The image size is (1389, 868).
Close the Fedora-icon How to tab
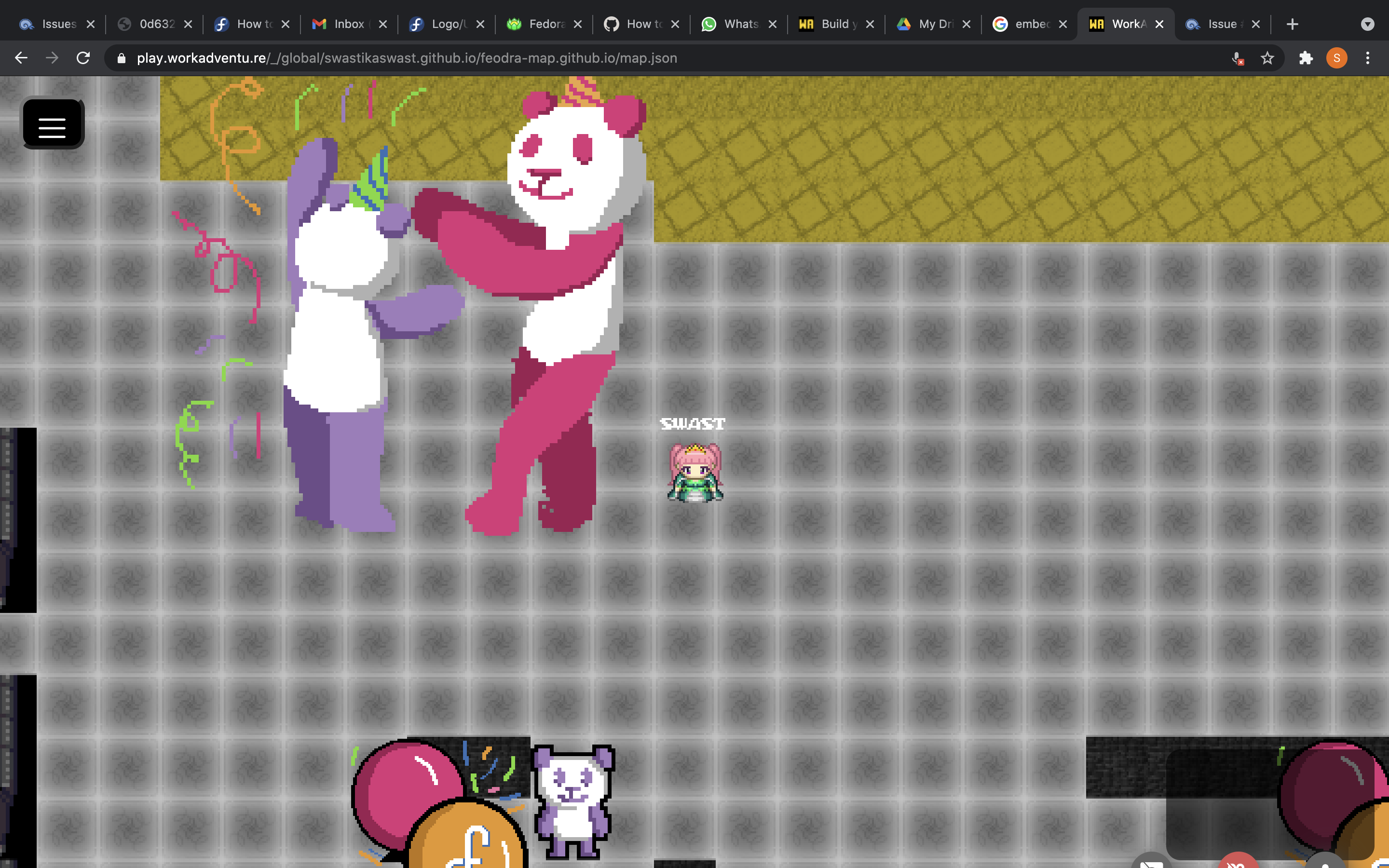[x=285, y=24]
